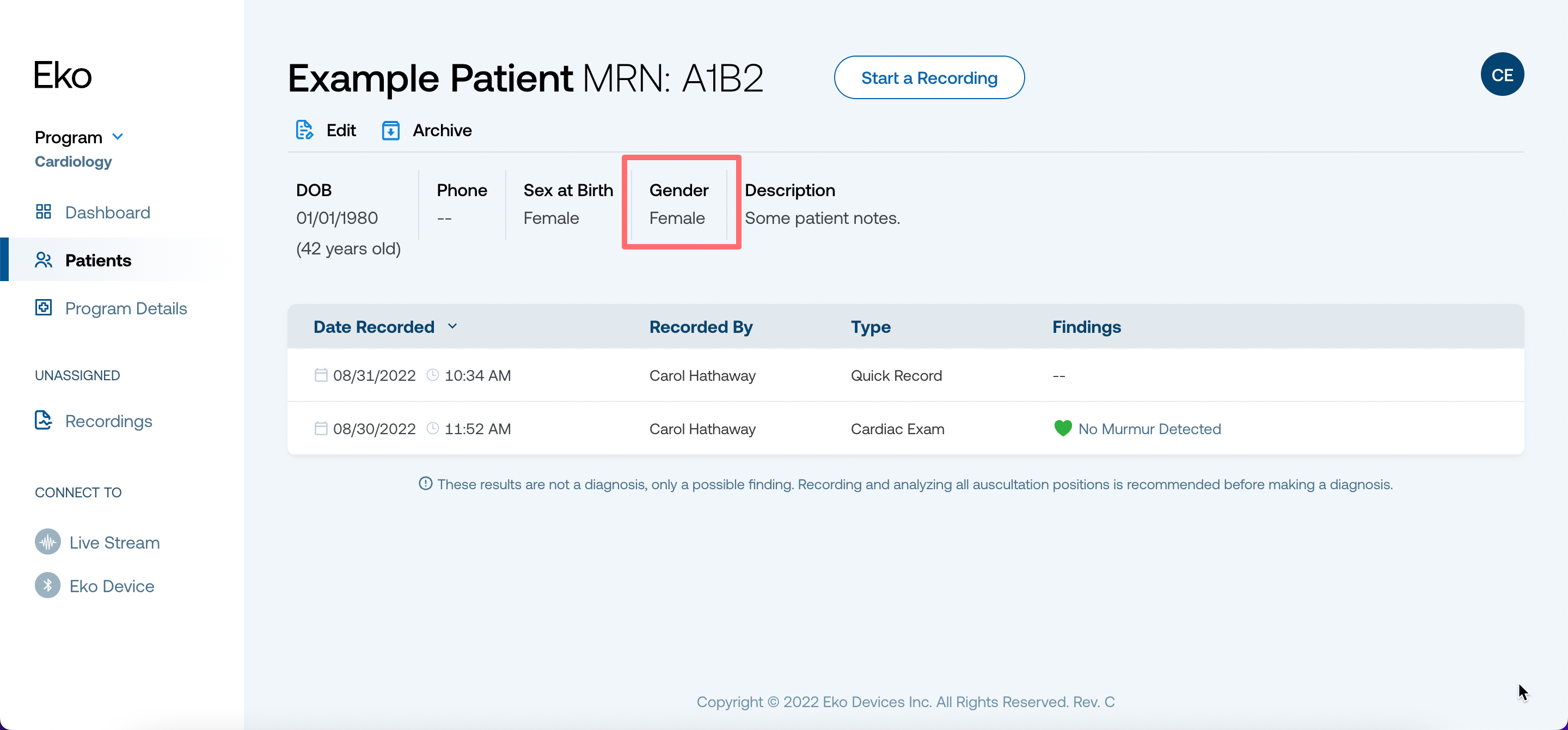This screenshot has height=730, width=1568.
Task: Open the Dashboard page
Action: pos(107,212)
